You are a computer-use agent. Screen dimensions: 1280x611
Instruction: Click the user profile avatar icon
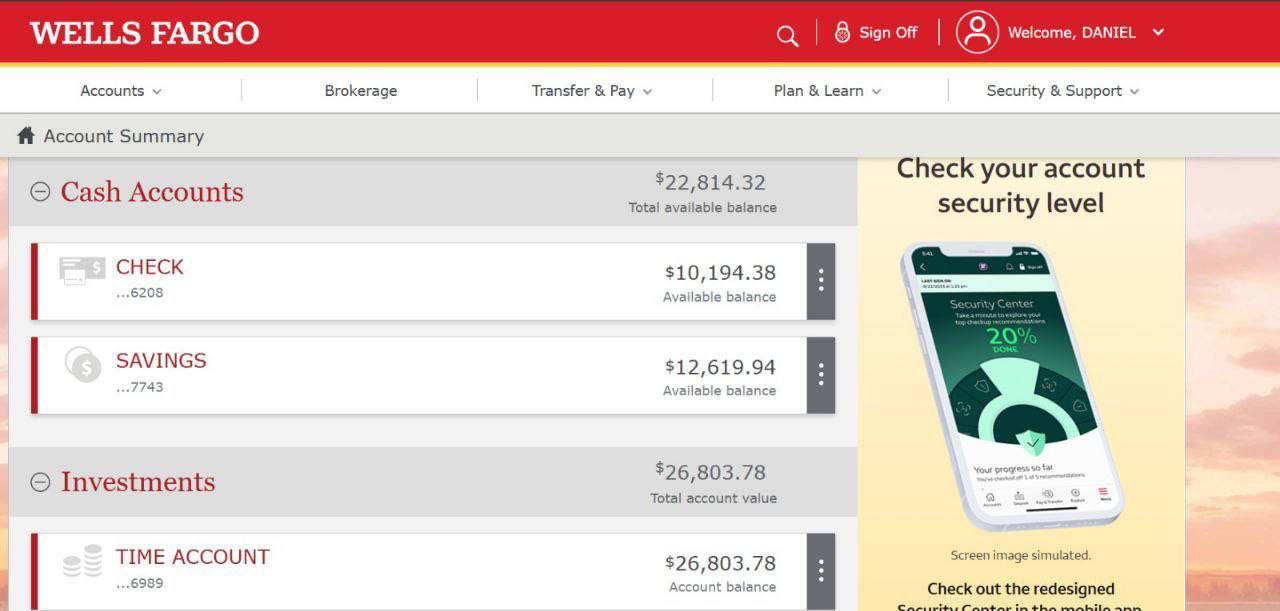(x=977, y=32)
